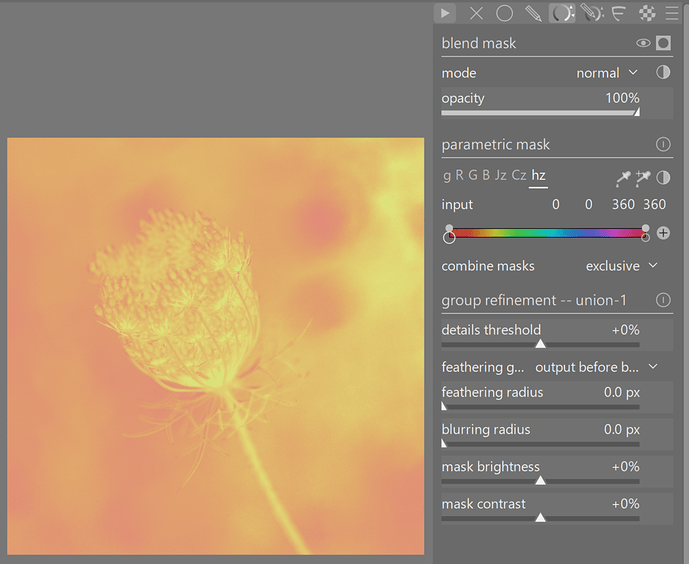This screenshot has height=564, width=689.
Task: Click the opacity 100% value
Action: 622,98
